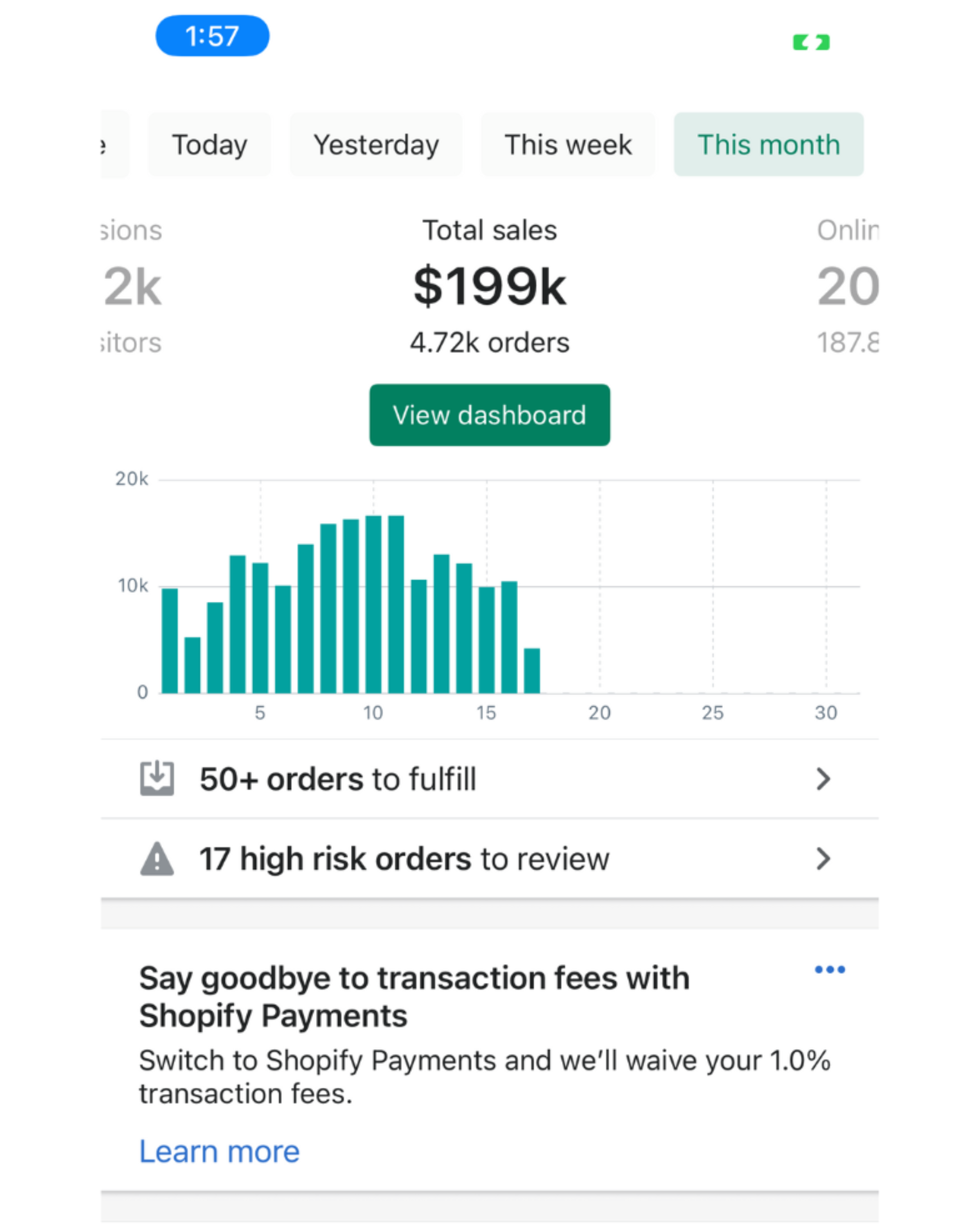Expand chevron for orders to fulfill
The image size is (980, 1225).
823,778
